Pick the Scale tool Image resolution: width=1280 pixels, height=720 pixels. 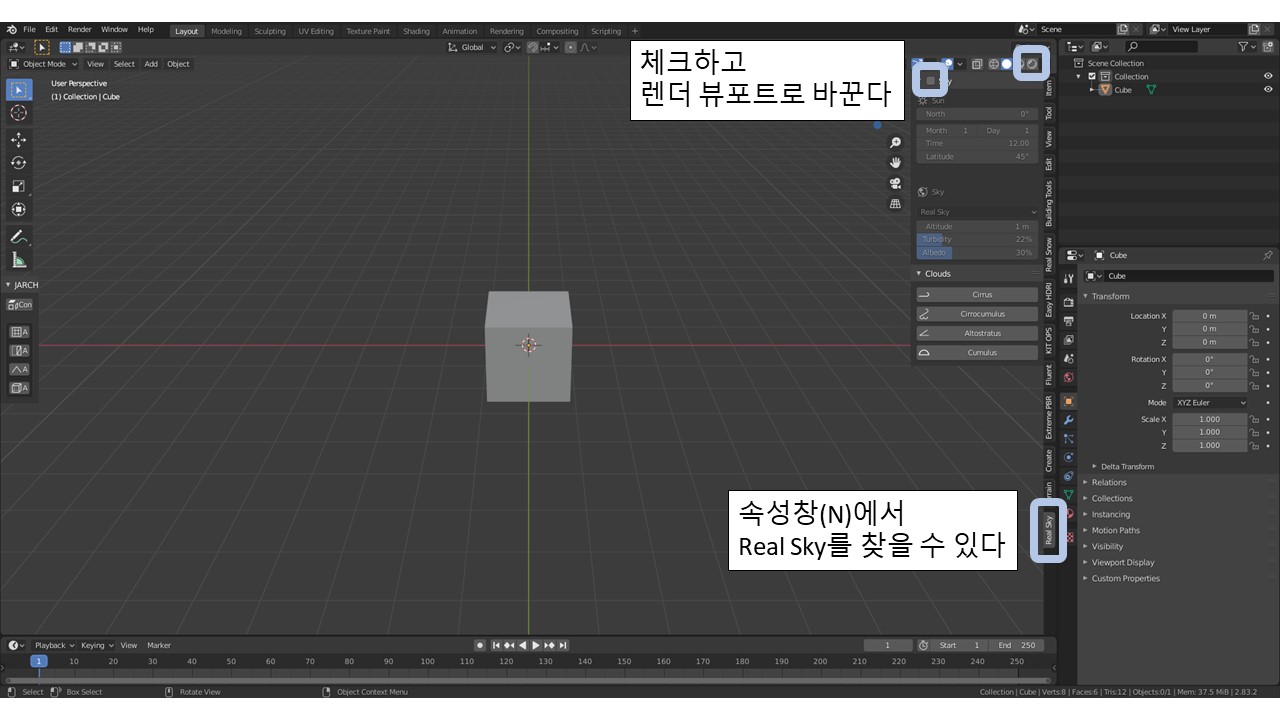pyautogui.click(x=19, y=186)
